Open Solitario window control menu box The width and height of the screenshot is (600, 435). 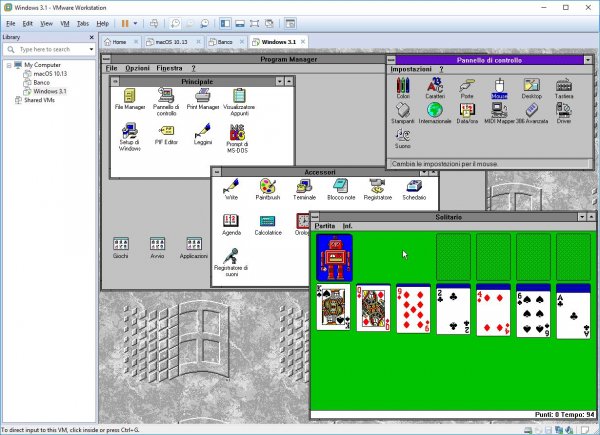coord(315,217)
